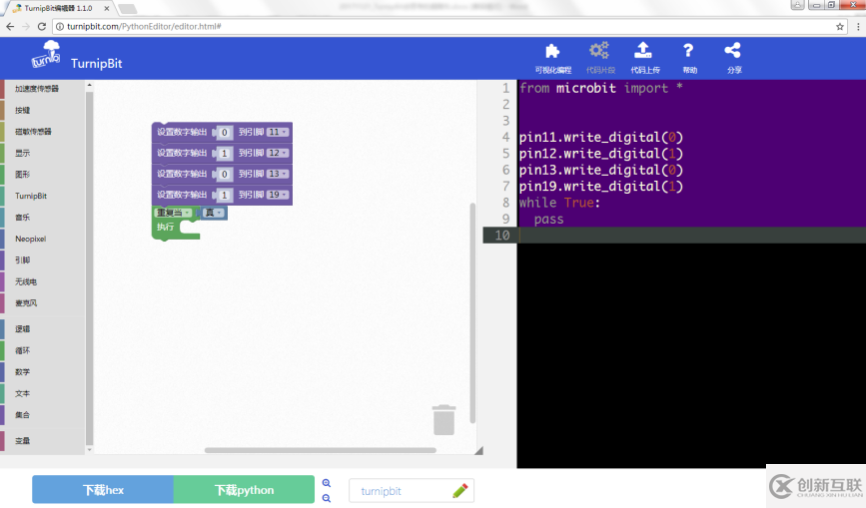This screenshot has height=508, width=866.
Task: Click the workspace vertical scrollbar
Action: pos(472,313)
